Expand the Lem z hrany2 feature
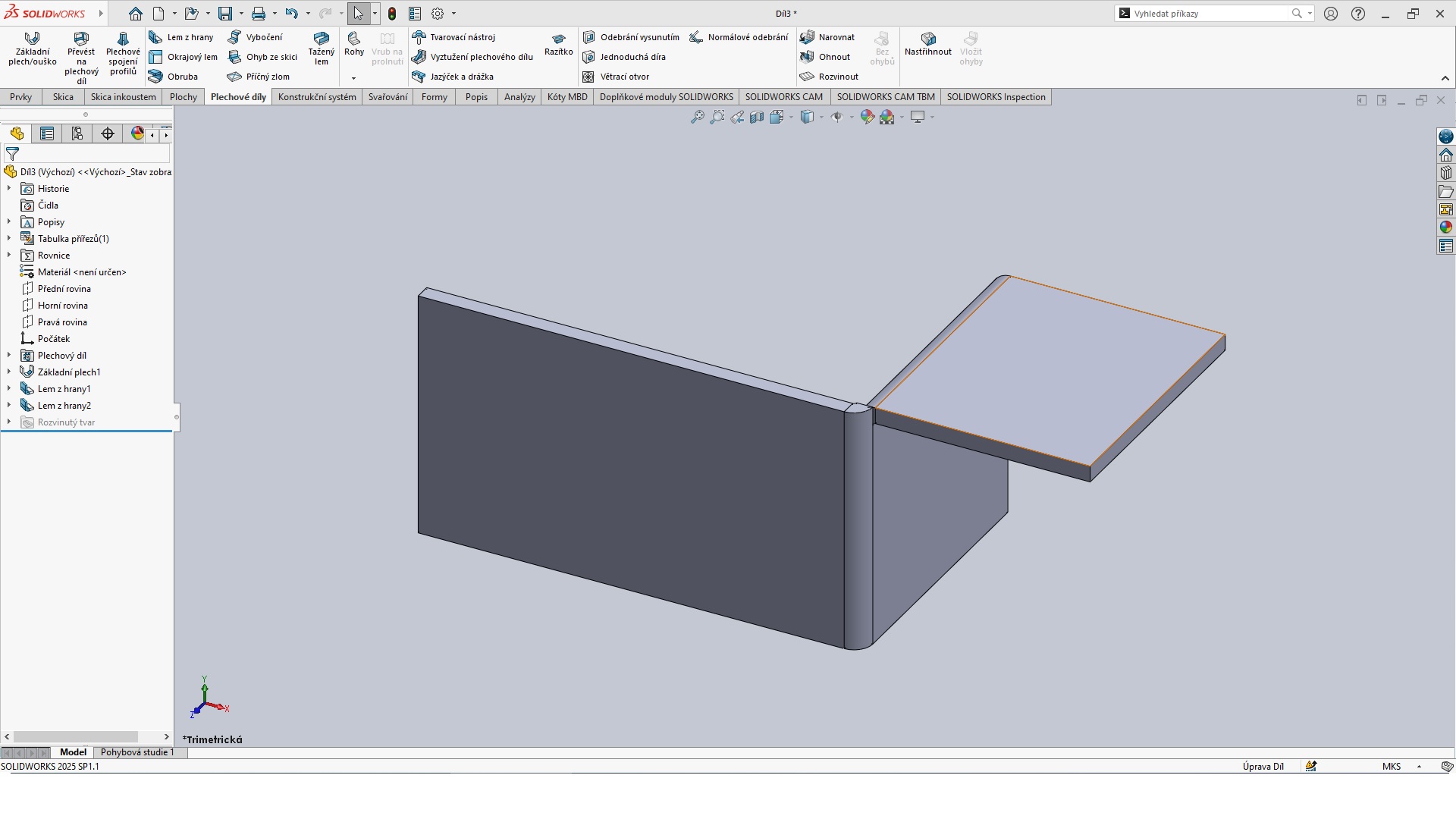Viewport: 1456px width, 819px height. click(x=9, y=406)
